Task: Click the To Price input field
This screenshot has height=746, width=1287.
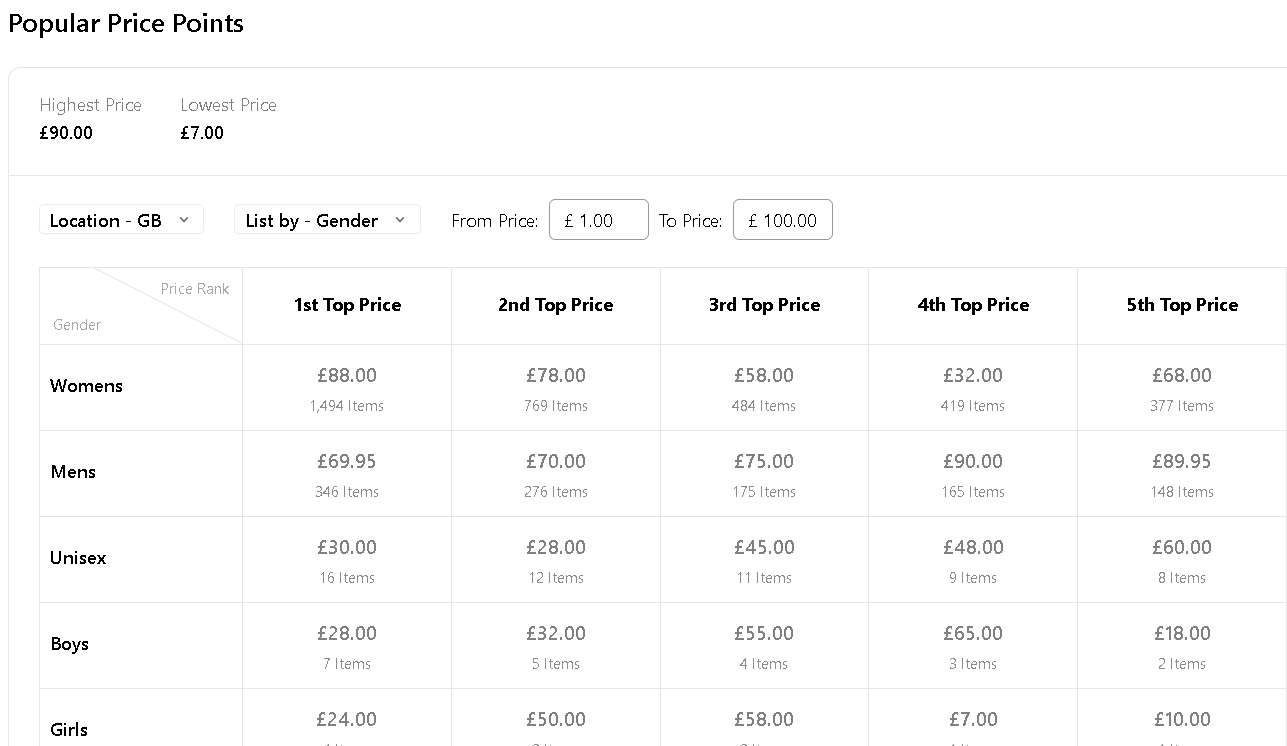Action: coord(783,220)
